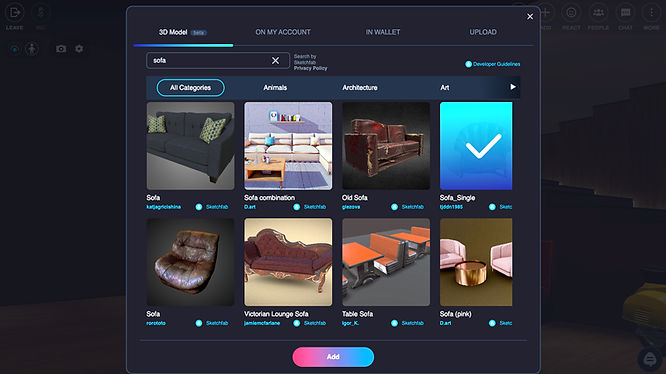
Task: Open Sketchfab text link under Old Sofa
Action: coord(412,207)
